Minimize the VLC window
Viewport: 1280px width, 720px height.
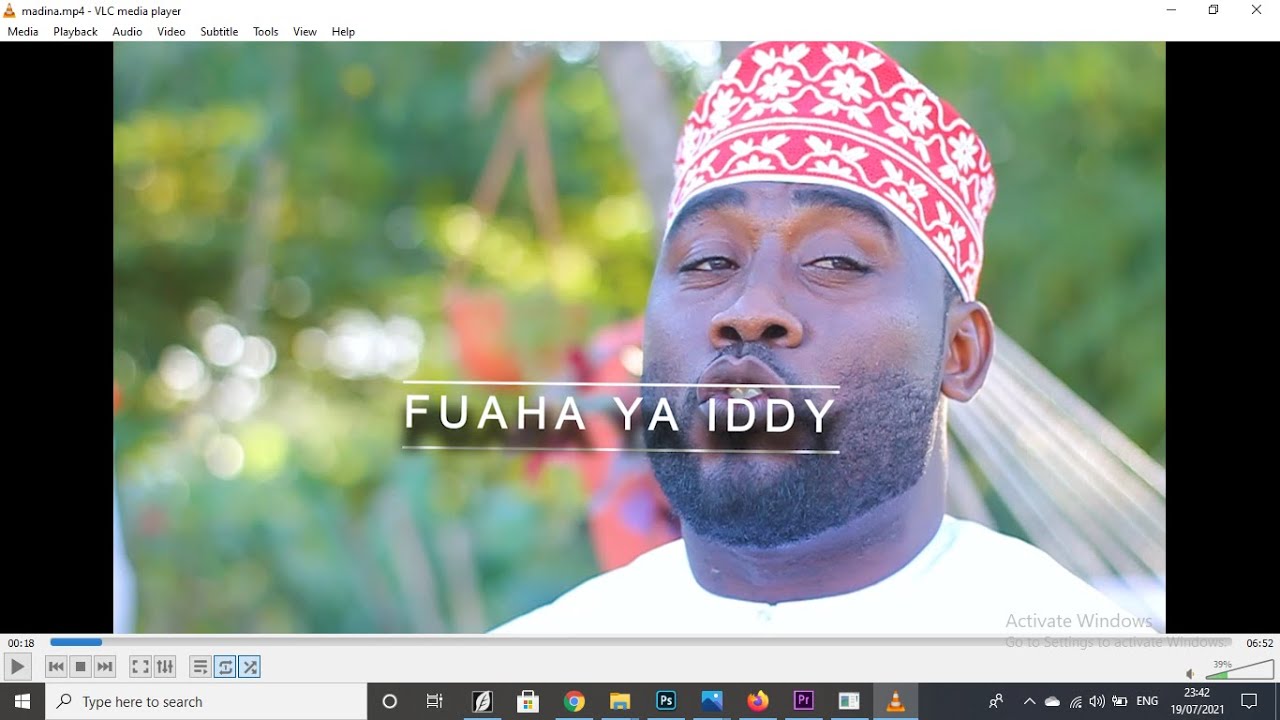[1171, 10]
